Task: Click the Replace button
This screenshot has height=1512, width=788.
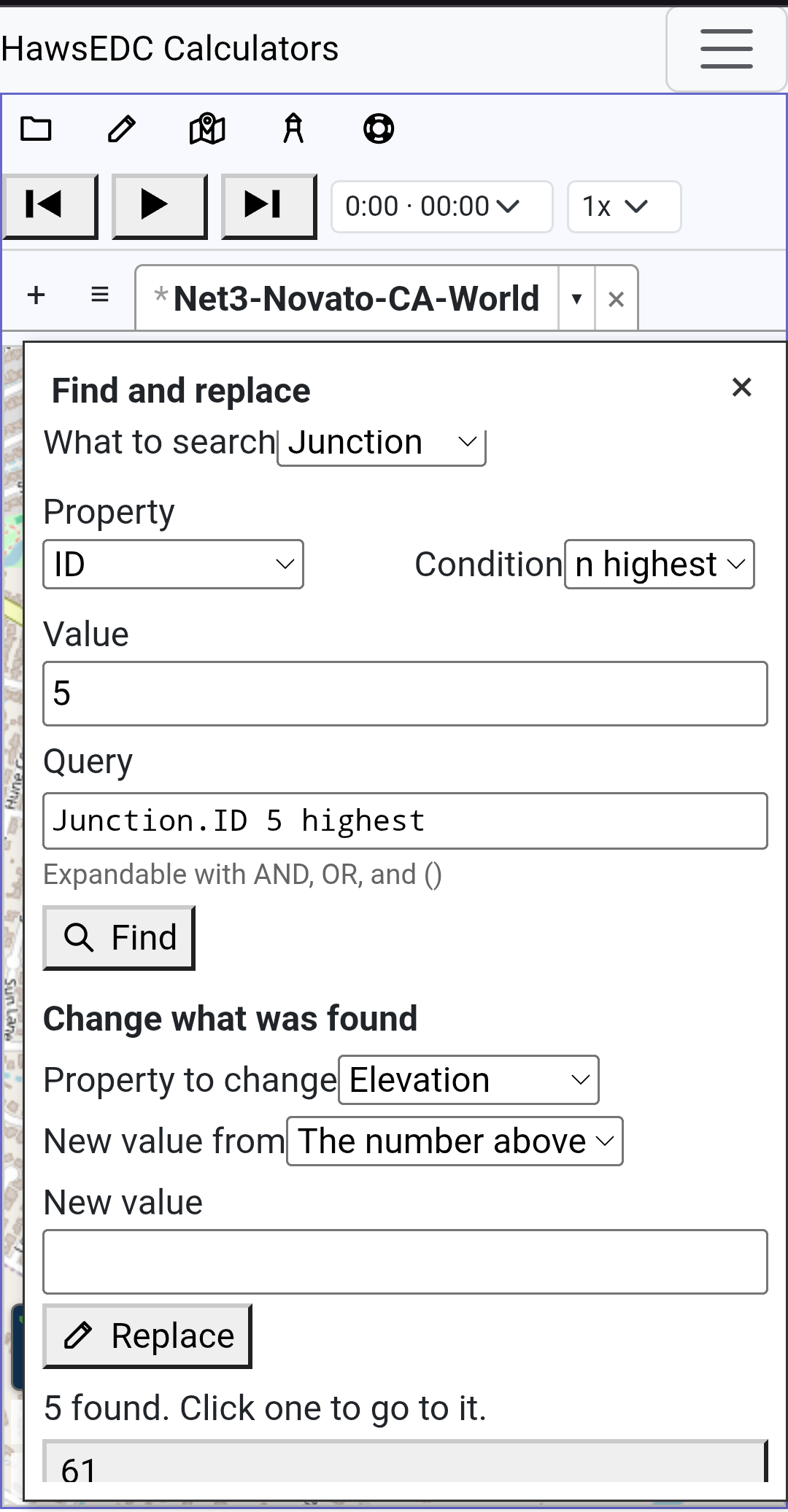Action: 147,1336
